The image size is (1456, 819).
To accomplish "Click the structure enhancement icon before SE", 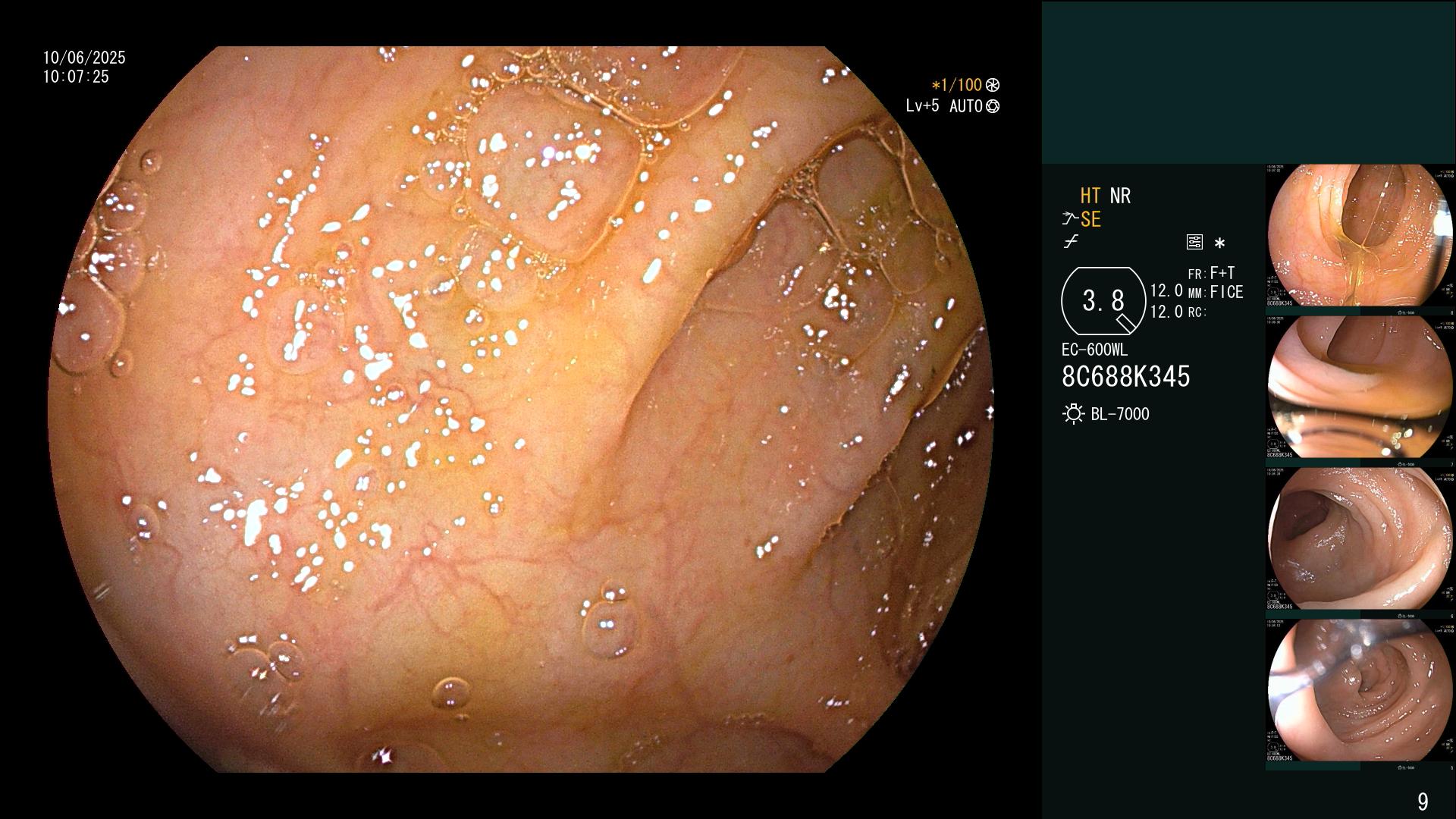I will (x=1069, y=219).
